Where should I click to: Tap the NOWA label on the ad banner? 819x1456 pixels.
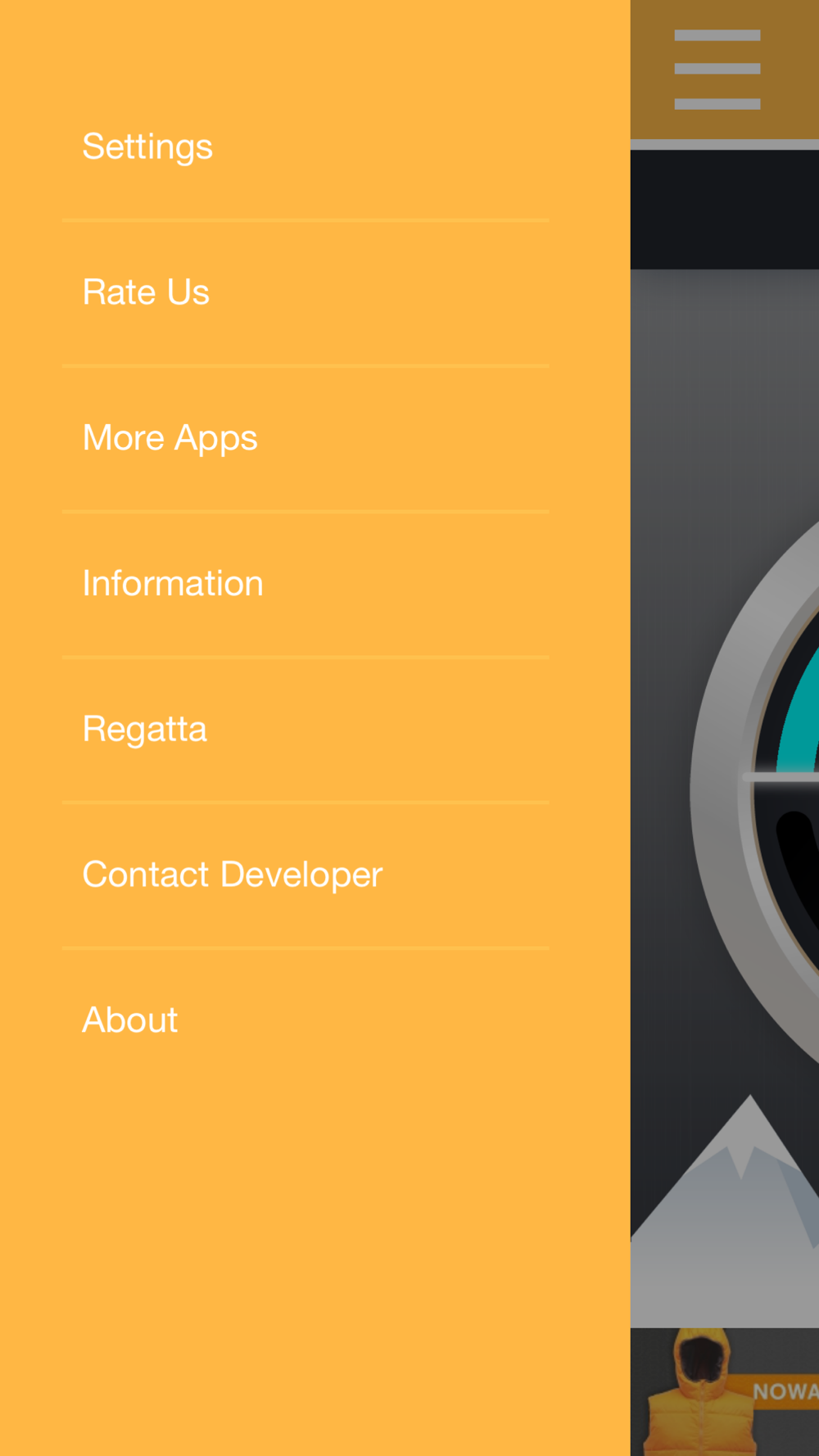coord(785,1391)
